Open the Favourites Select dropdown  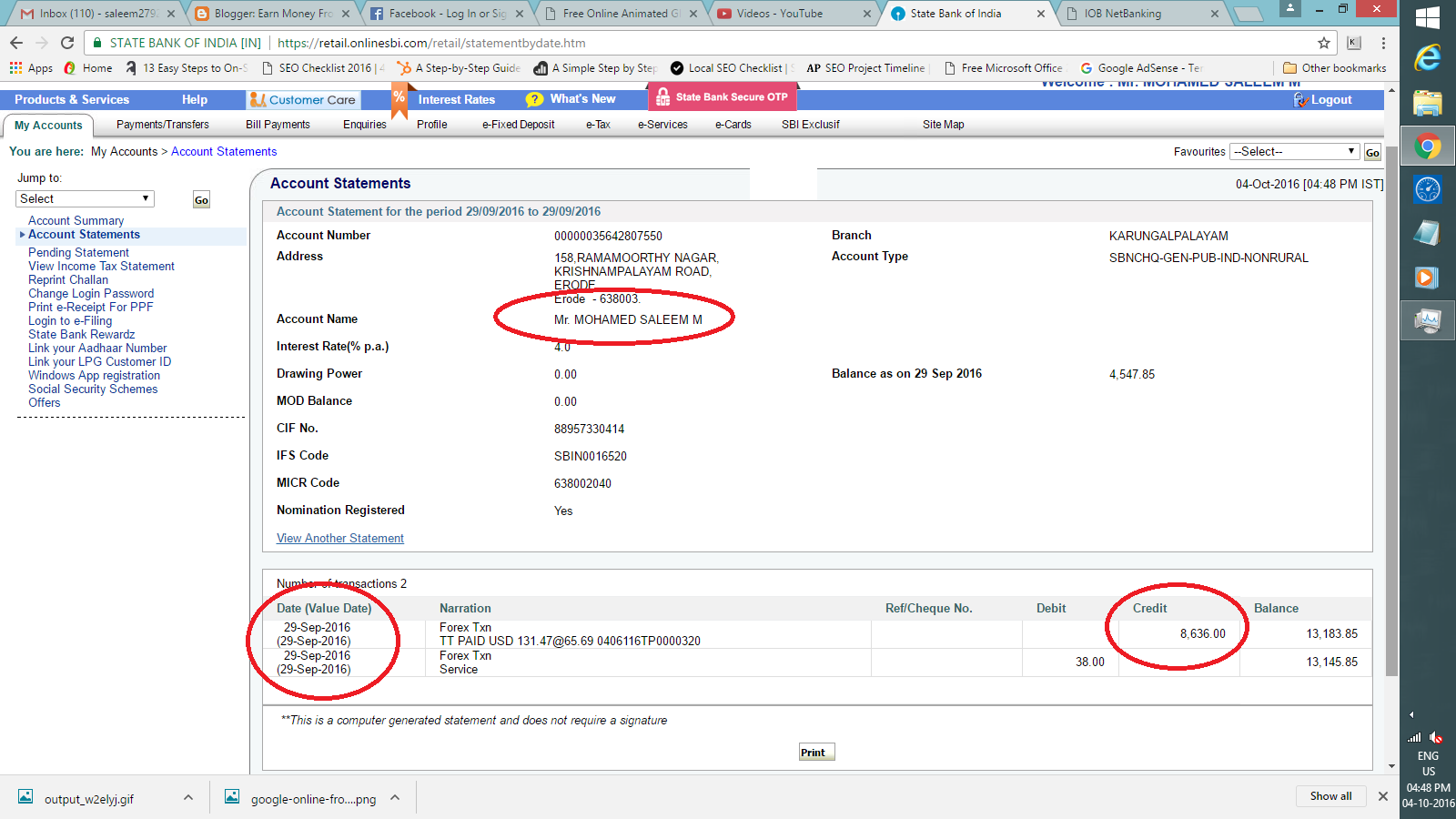(1294, 151)
